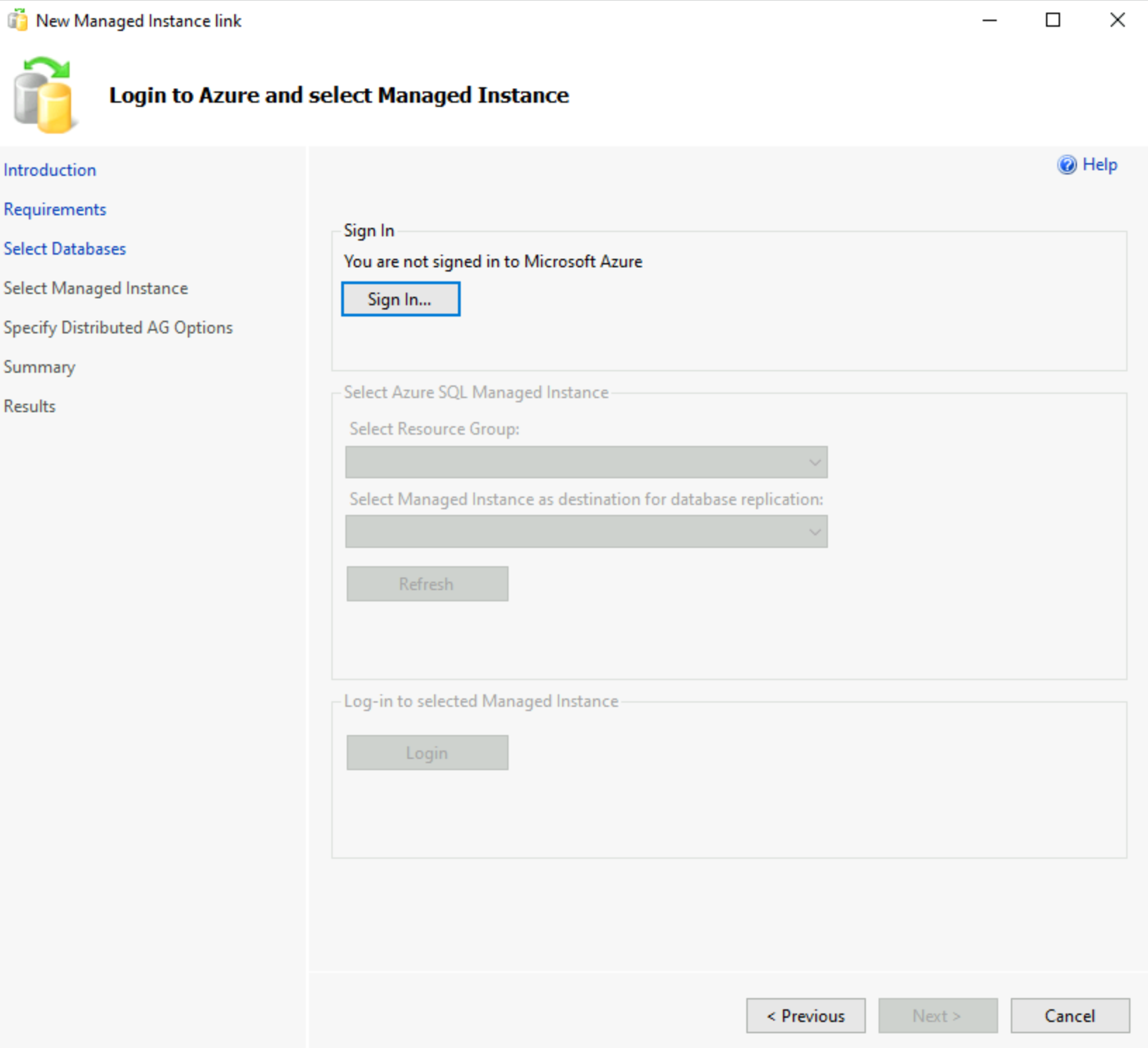Open the Select Databases step
The height and width of the screenshot is (1048, 1148).
coord(65,248)
